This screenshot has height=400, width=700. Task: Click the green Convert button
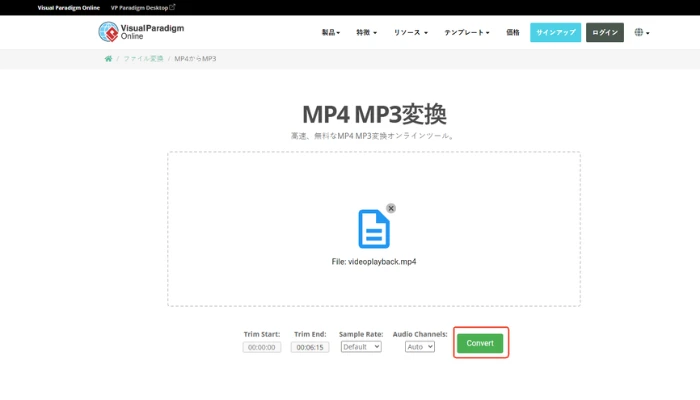coord(480,343)
